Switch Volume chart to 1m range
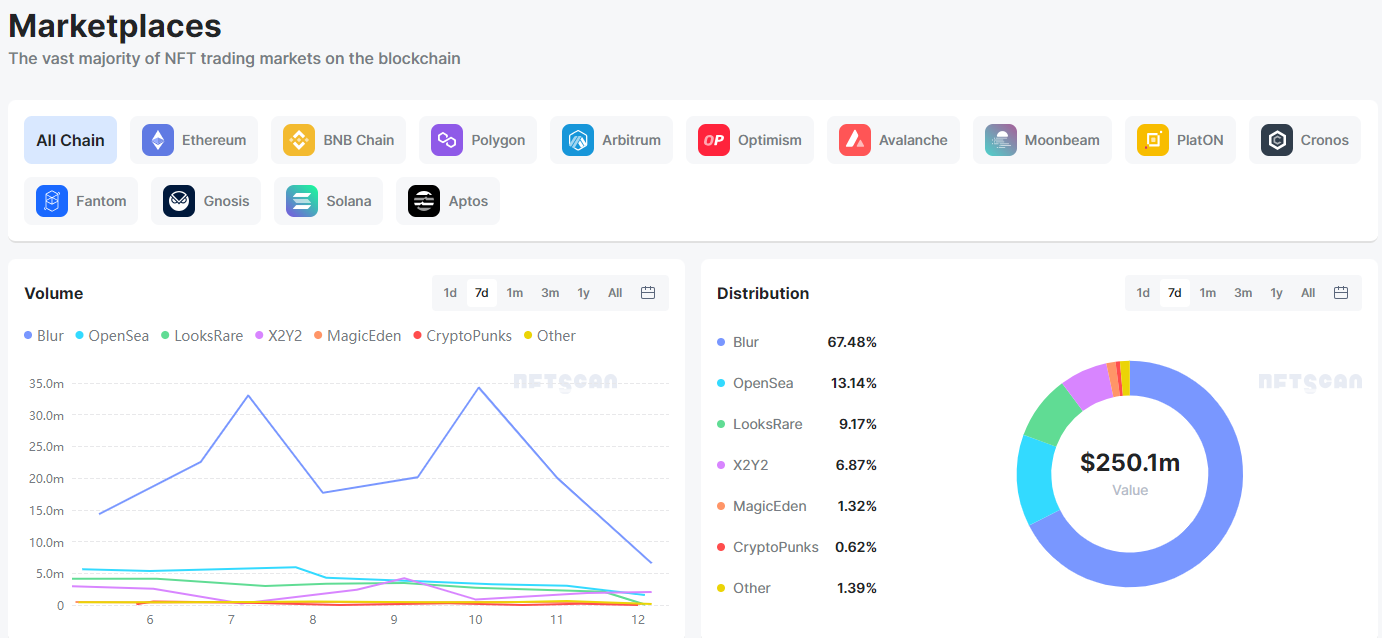The image size is (1382, 638). click(x=514, y=293)
